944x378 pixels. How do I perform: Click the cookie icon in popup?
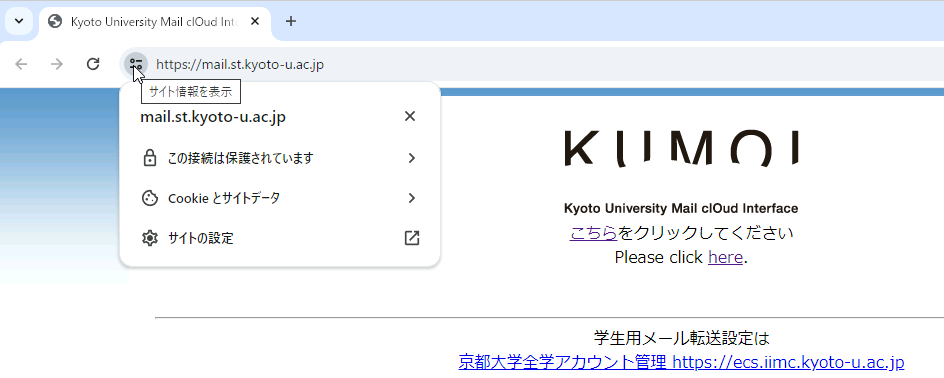pyautogui.click(x=149, y=198)
